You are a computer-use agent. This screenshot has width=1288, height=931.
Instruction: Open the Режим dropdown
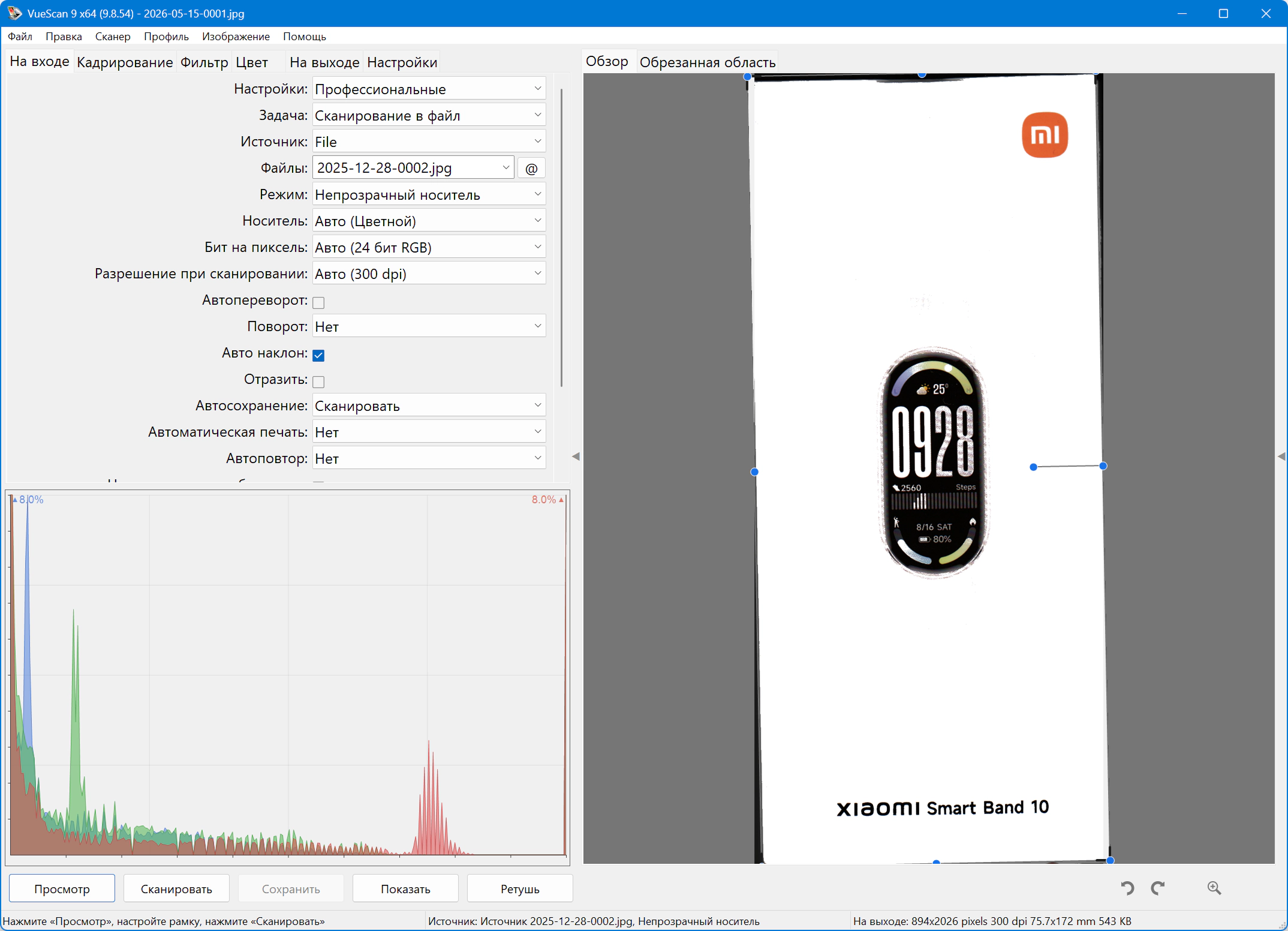point(429,194)
